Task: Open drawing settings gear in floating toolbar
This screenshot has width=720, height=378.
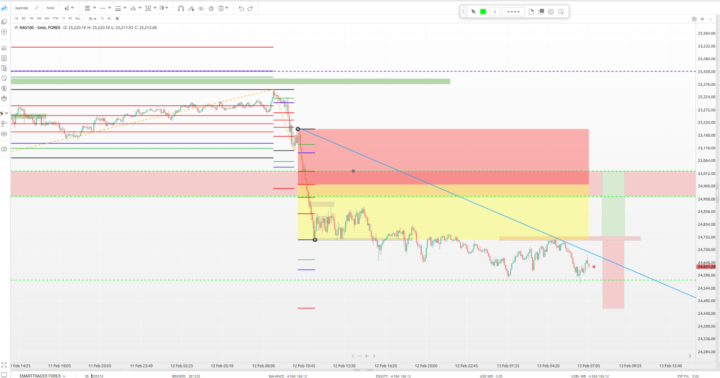Action: pos(551,11)
